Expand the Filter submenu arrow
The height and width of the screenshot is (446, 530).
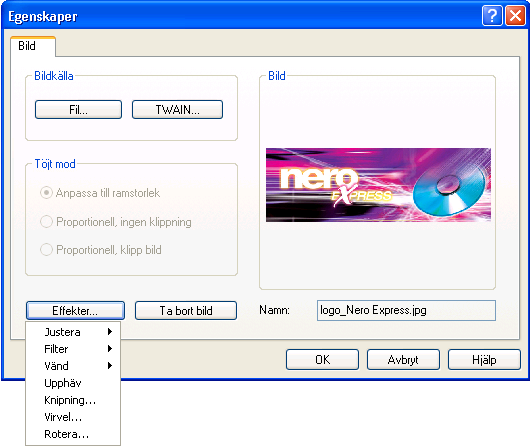tap(110, 349)
